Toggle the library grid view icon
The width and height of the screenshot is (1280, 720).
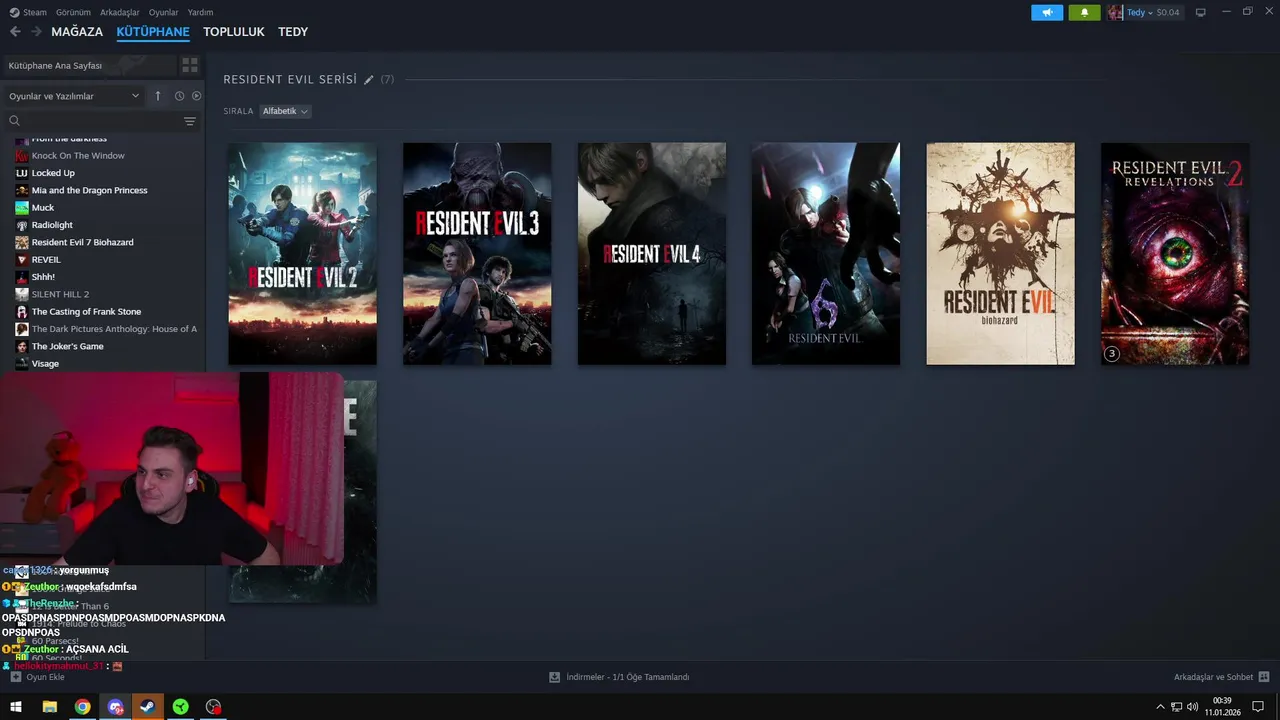coord(189,65)
